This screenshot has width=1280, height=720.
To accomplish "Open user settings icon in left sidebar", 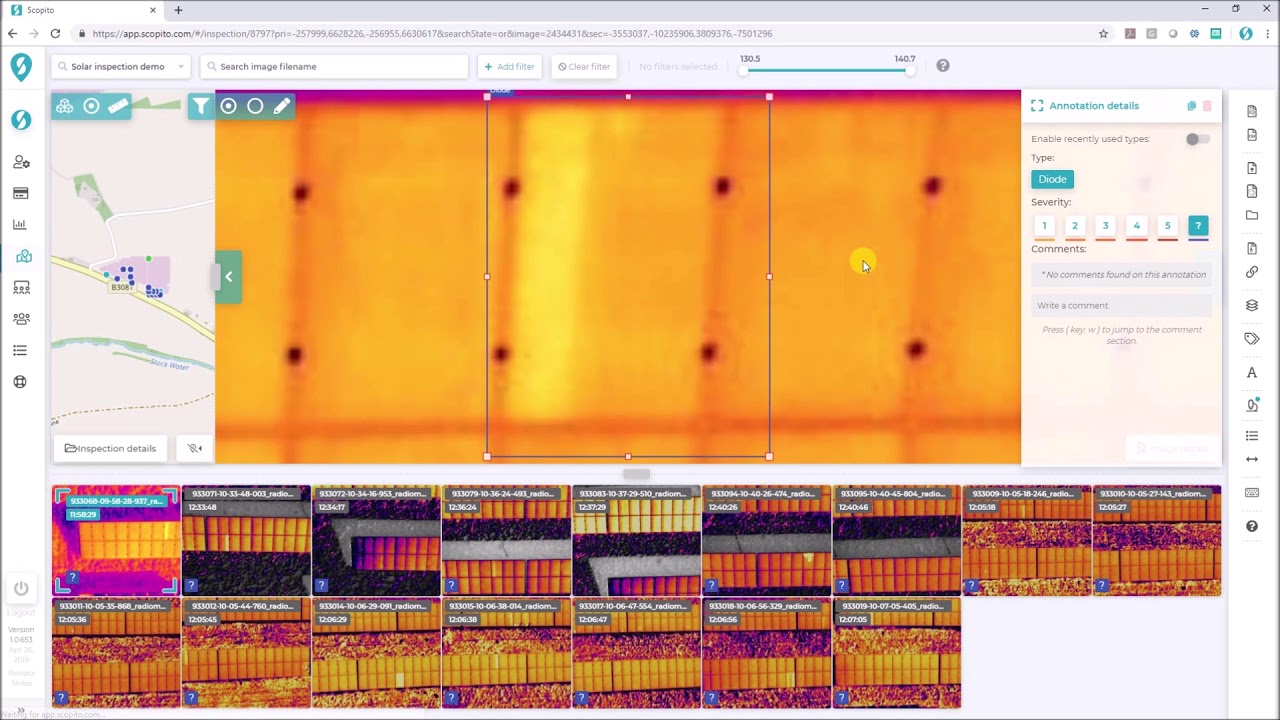I will point(21,162).
